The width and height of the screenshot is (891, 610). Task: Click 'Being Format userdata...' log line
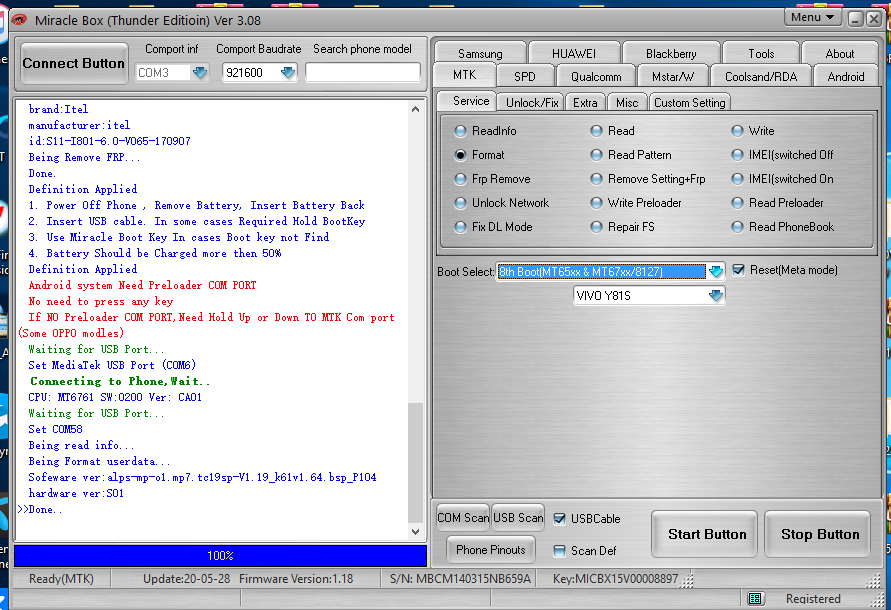99,461
